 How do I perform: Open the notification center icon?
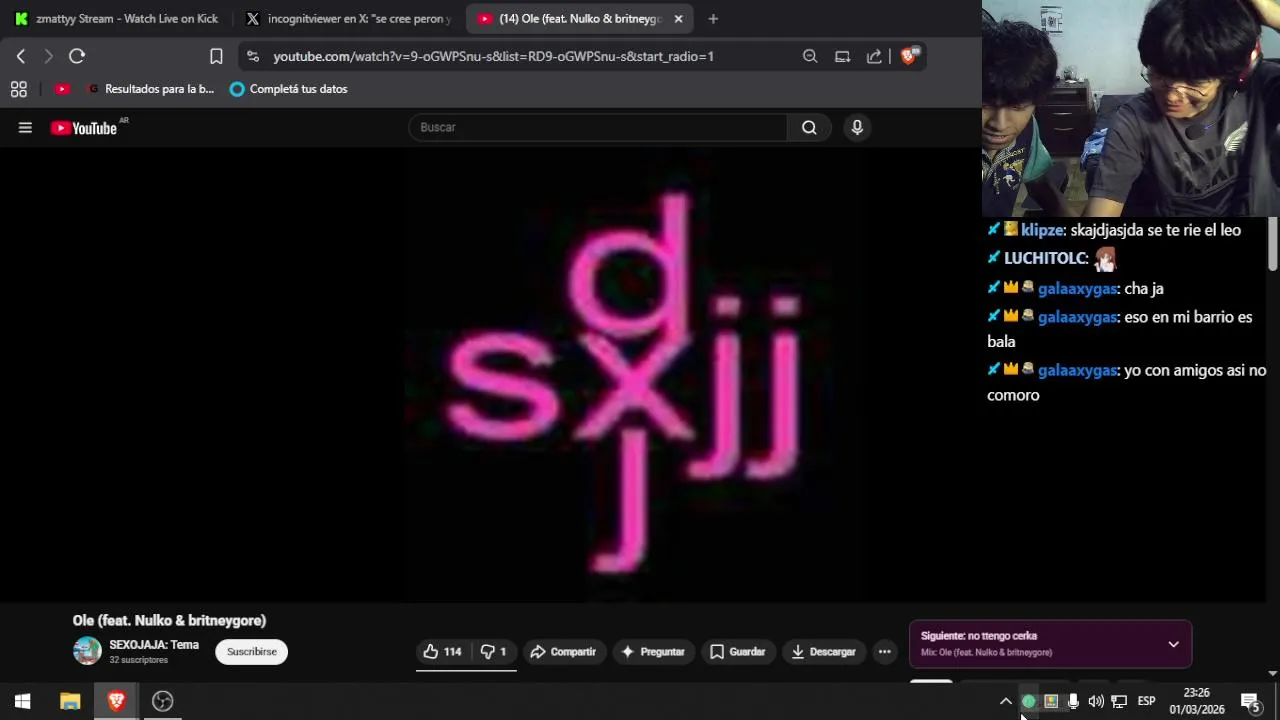[1250, 701]
